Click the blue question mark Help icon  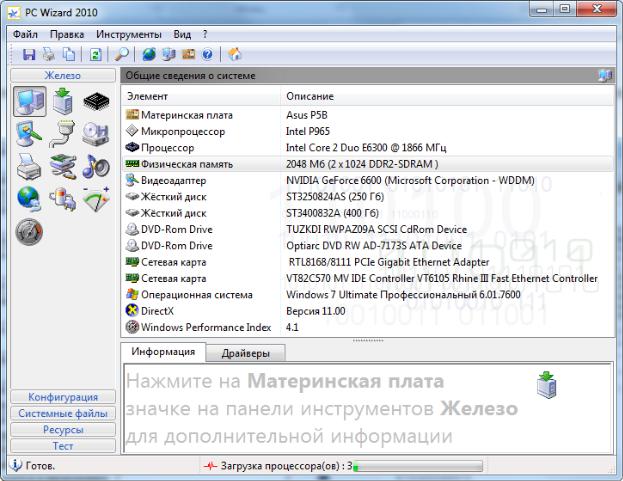pos(207,54)
